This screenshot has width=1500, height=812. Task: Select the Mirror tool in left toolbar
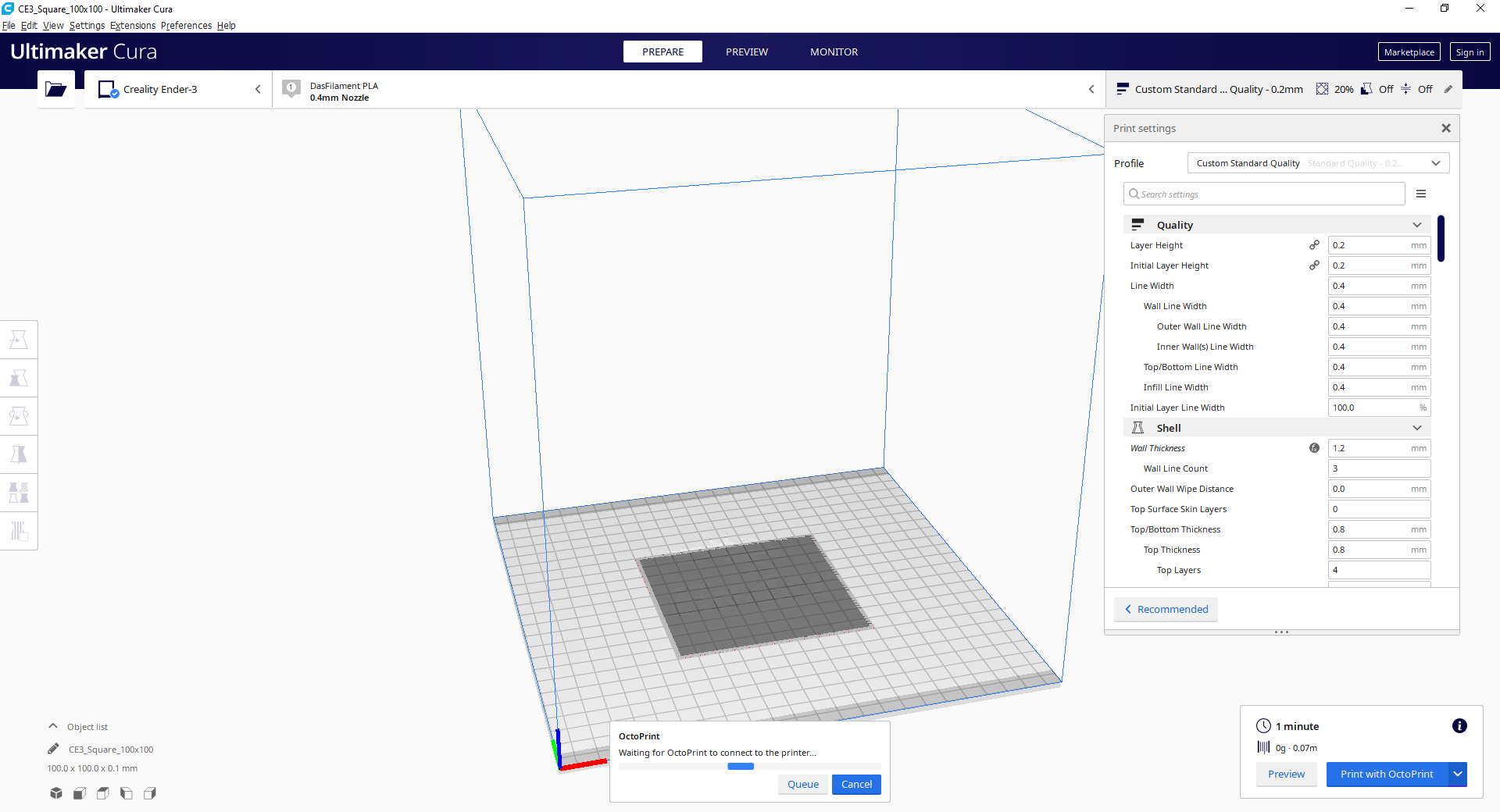pyautogui.click(x=19, y=454)
